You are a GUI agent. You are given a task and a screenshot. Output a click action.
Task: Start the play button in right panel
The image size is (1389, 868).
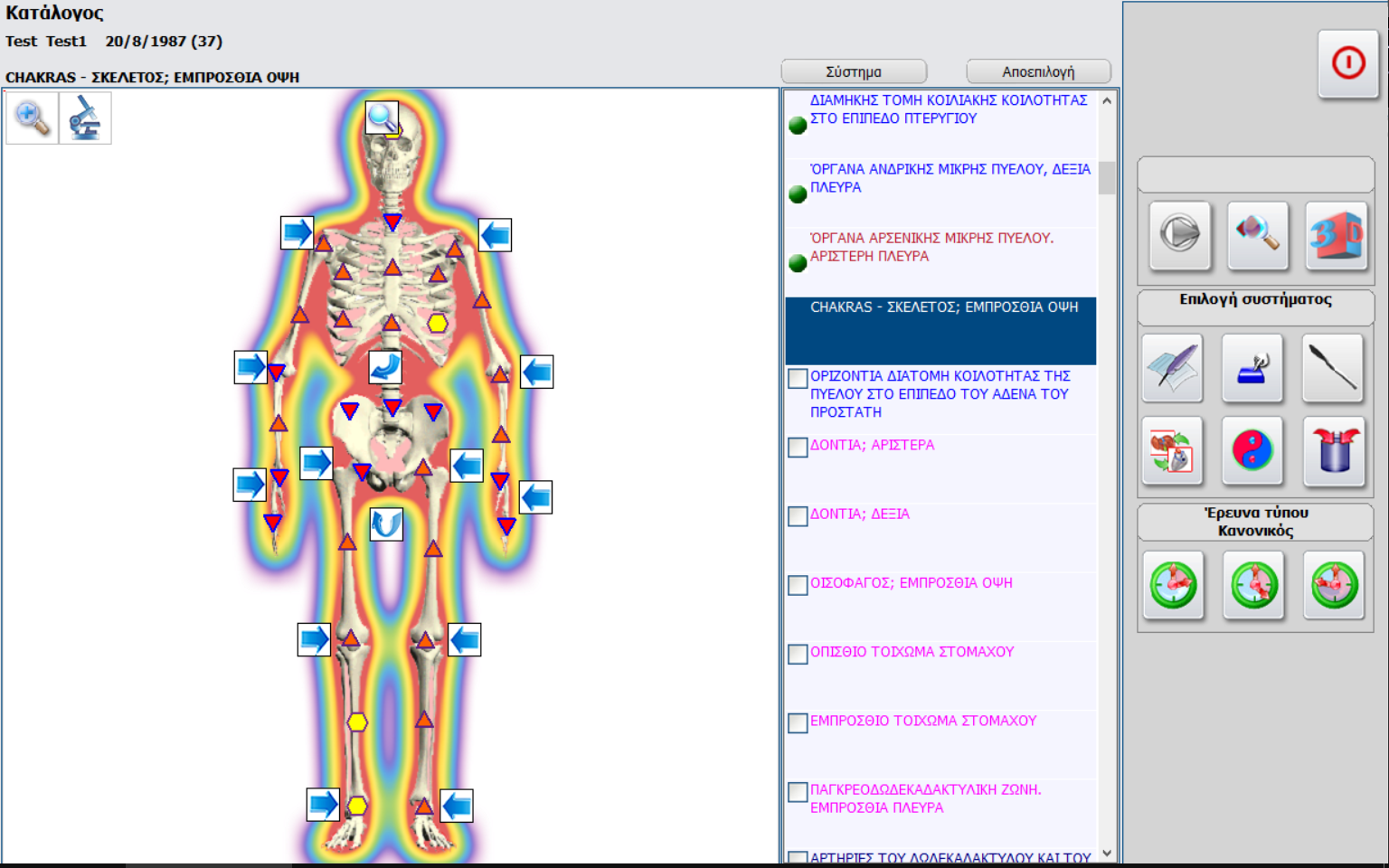[1179, 235]
